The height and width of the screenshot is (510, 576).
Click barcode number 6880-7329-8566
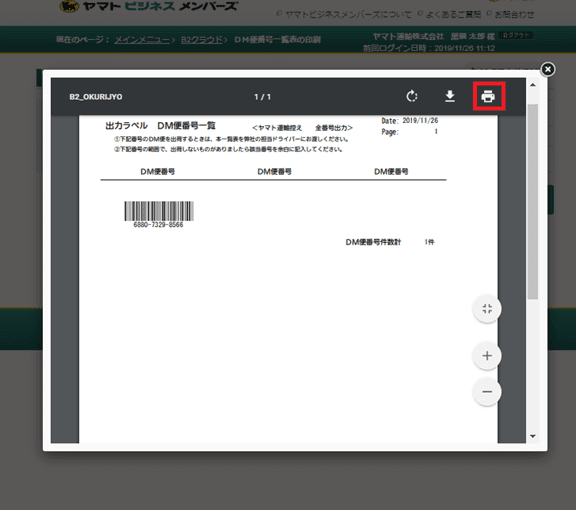click(x=158, y=225)
